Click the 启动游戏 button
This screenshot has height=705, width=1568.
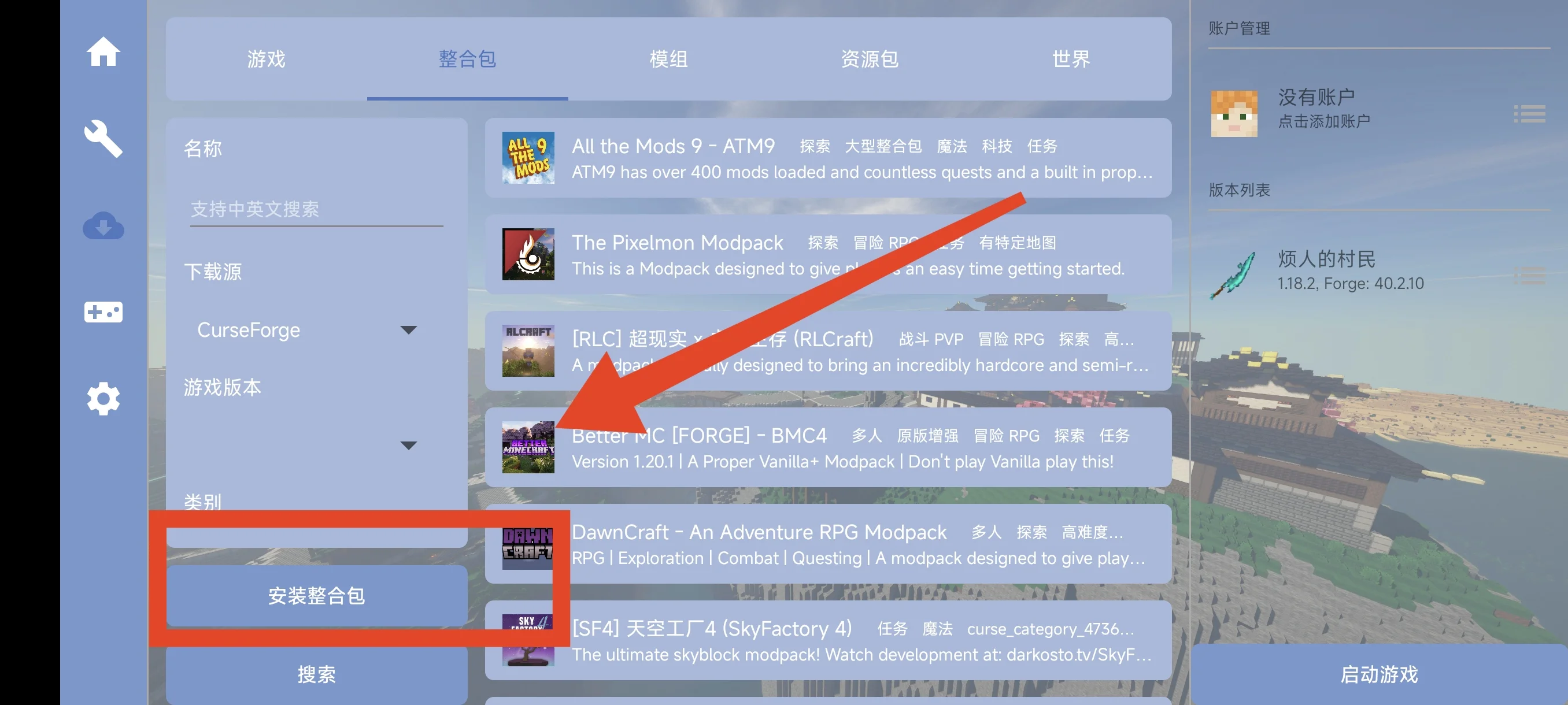click(1379, 674)
